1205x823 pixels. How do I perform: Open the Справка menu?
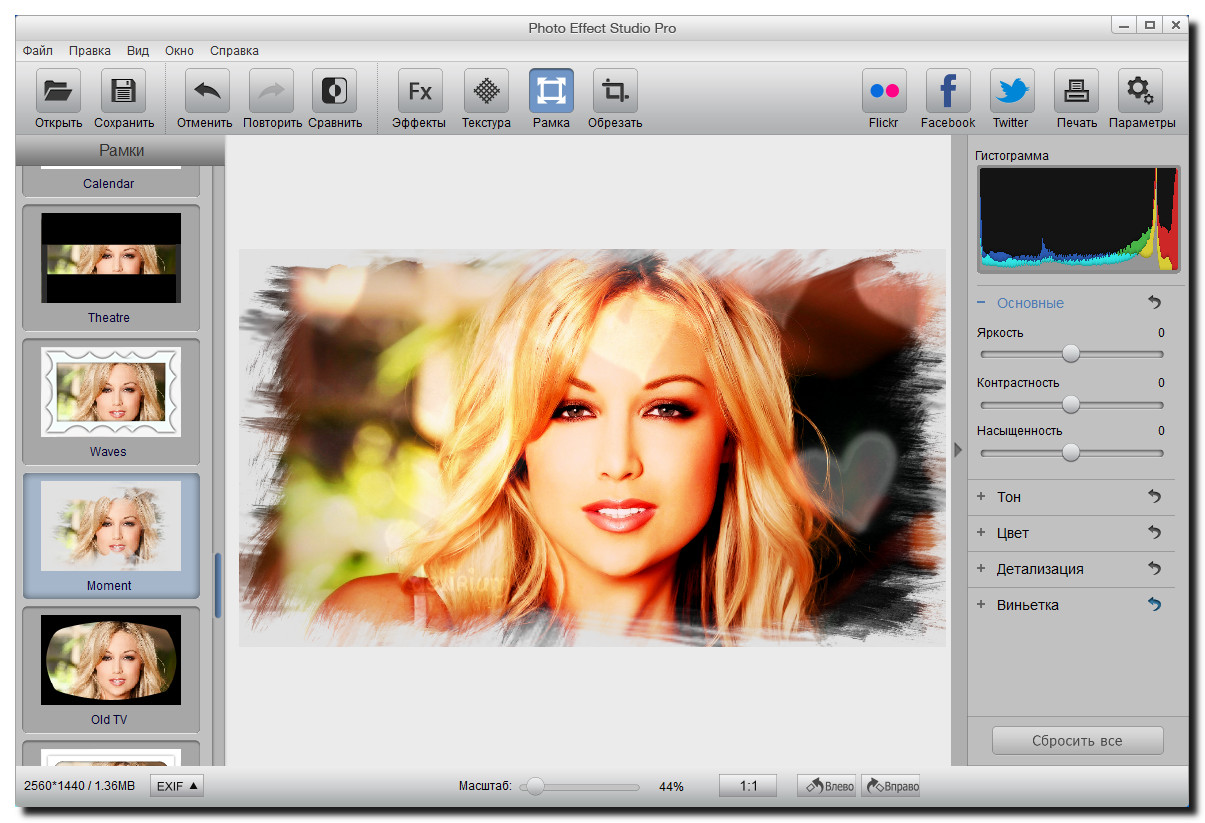[234, 50]
